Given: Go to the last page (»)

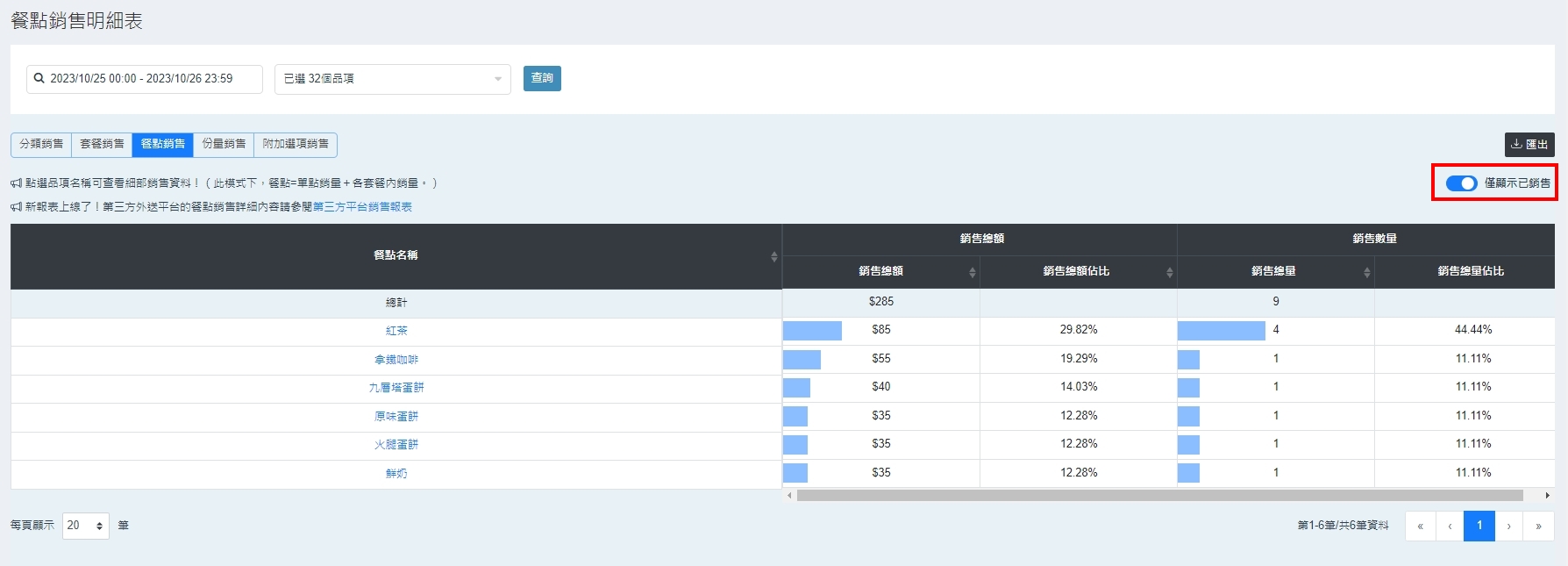Looking at the screenshot, I should [1538, 527].
